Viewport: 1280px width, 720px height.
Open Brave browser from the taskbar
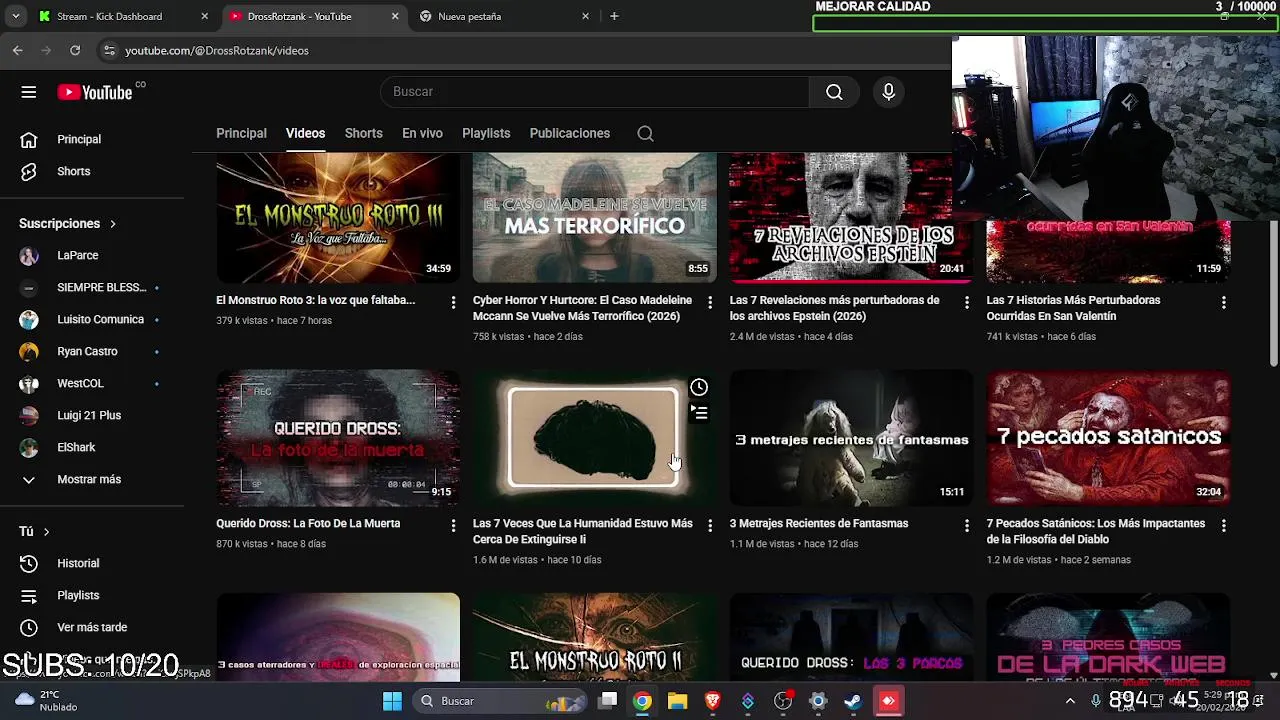point(712,701)
